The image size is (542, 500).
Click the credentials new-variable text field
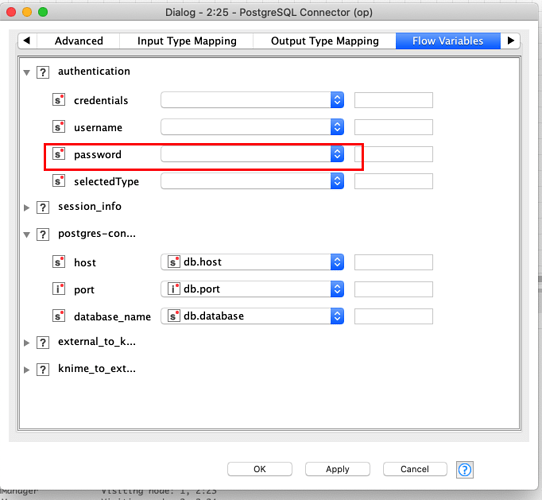click(393, 100)
